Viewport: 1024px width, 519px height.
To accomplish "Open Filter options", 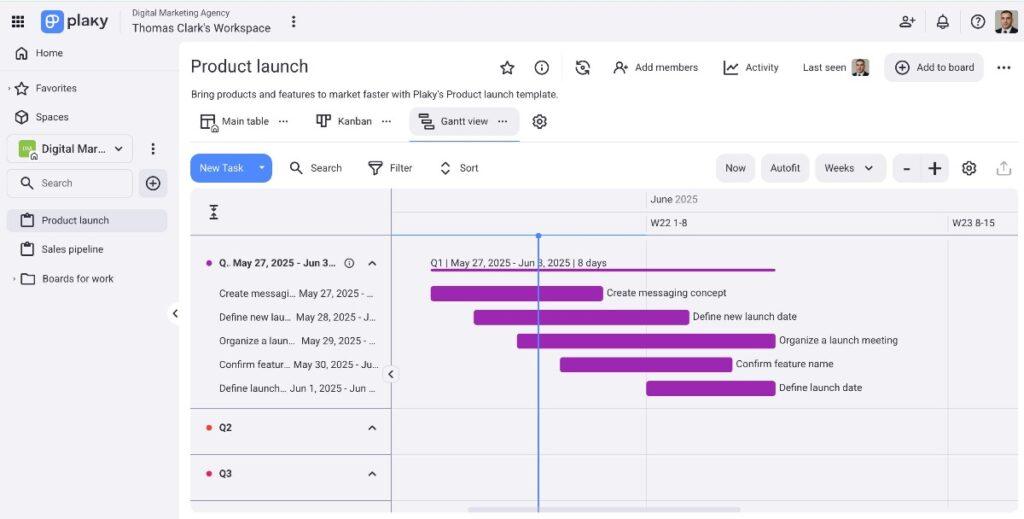I will point(391,168).
